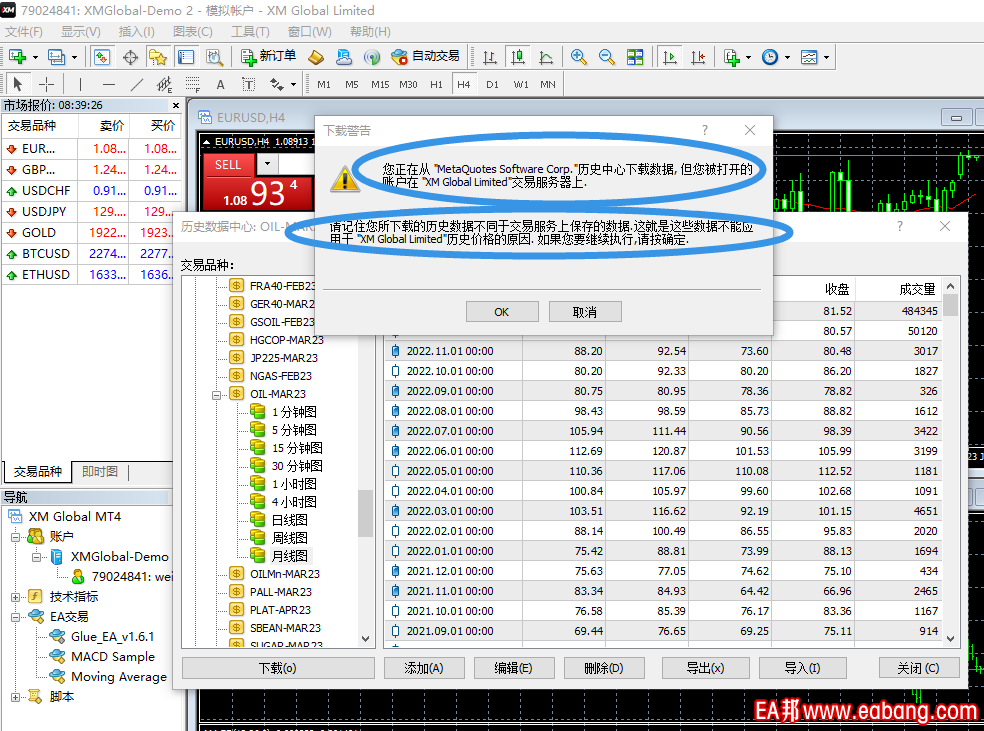Expand the 技术指标 node in Navigator

point(16,597)
